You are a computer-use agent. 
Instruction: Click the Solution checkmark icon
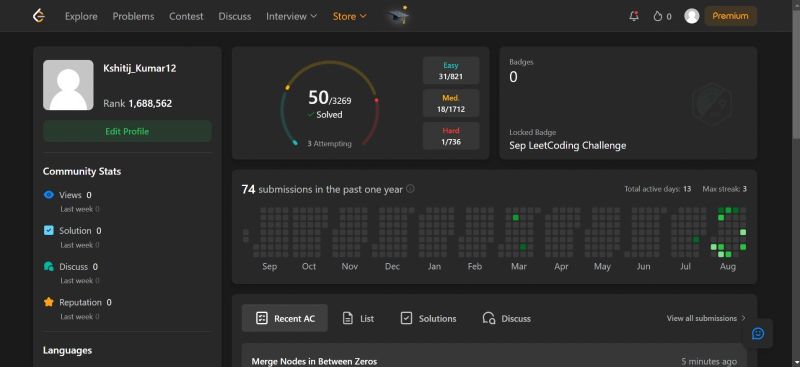tap(48, 231)
